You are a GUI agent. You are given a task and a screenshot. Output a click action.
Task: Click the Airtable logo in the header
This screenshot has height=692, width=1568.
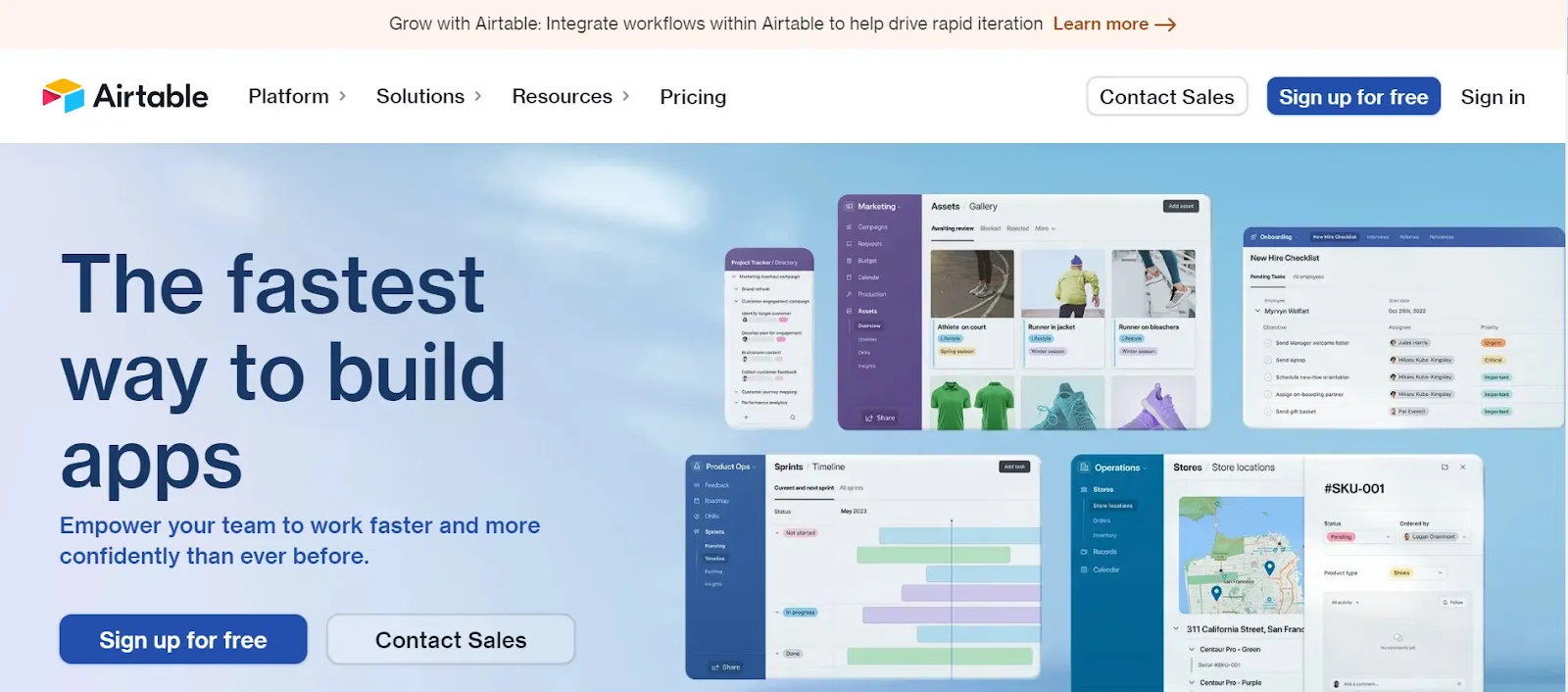pyautogui.click(x=125, y=96)
